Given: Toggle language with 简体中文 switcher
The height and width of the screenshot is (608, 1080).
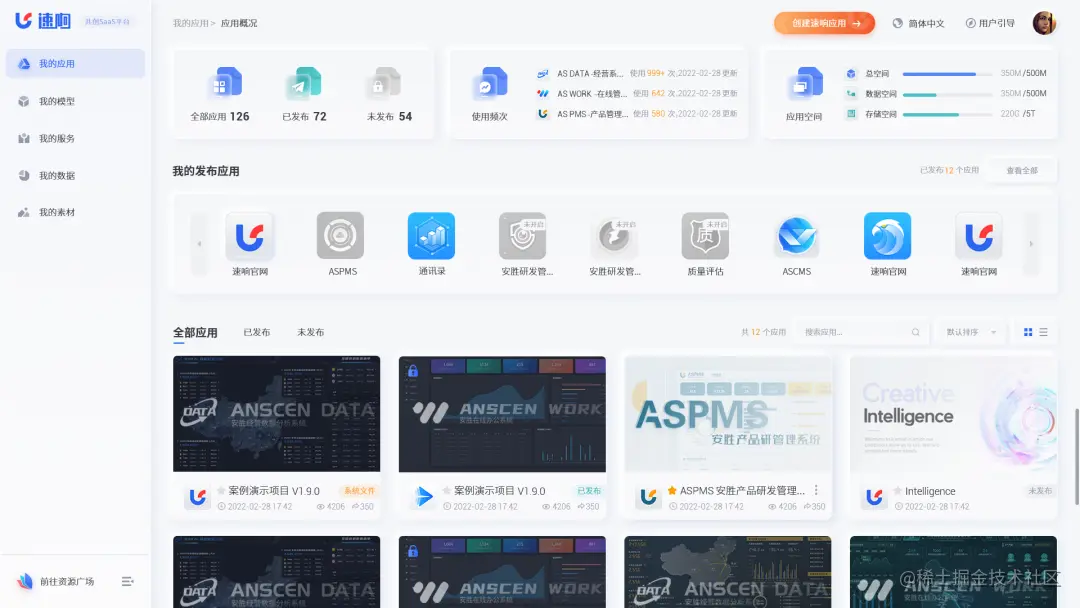Looking at the screenshot, I should click(918, 22).
